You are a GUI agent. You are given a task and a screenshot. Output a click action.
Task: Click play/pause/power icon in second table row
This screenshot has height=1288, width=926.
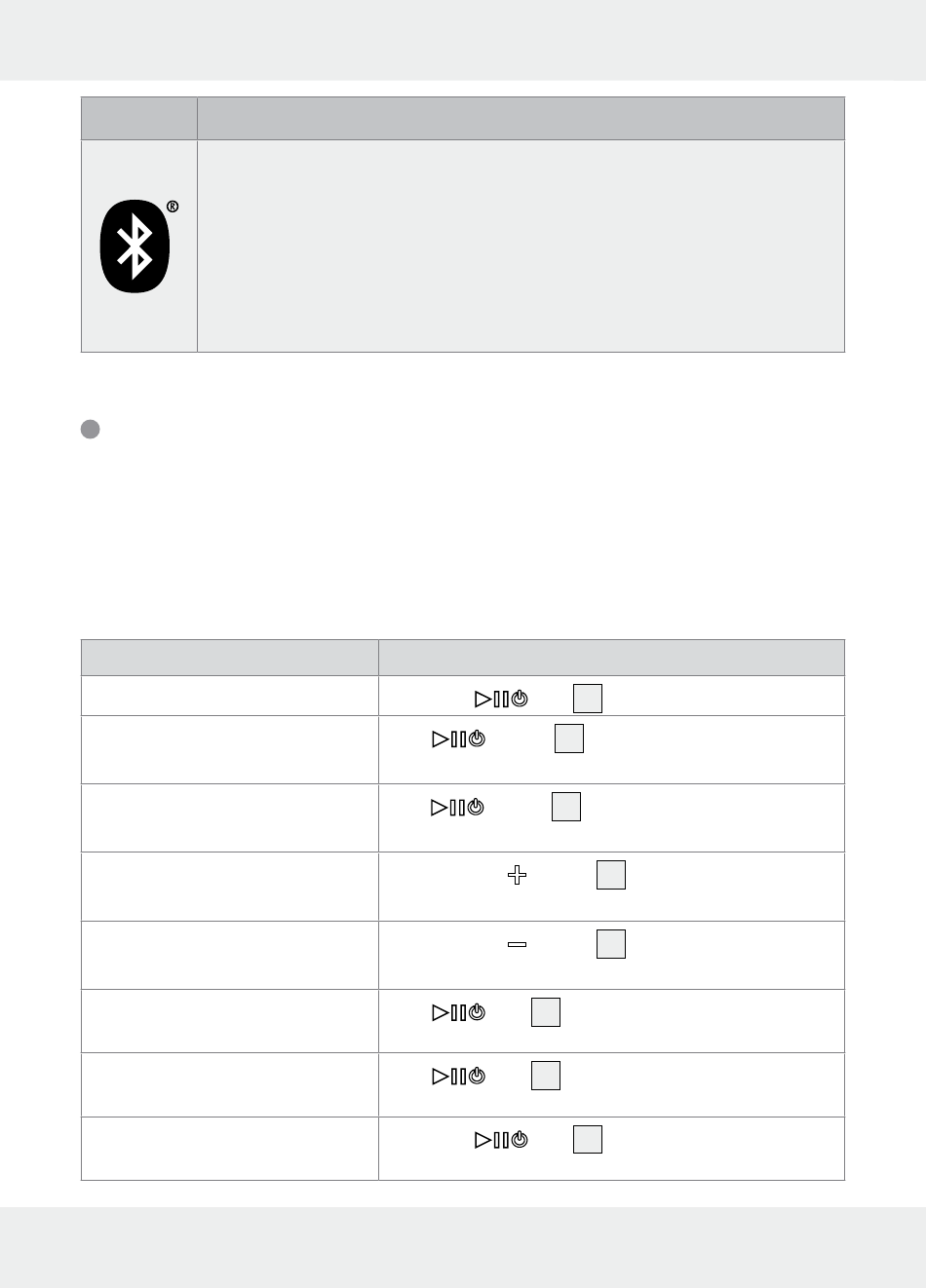click(x=458, y=739)
